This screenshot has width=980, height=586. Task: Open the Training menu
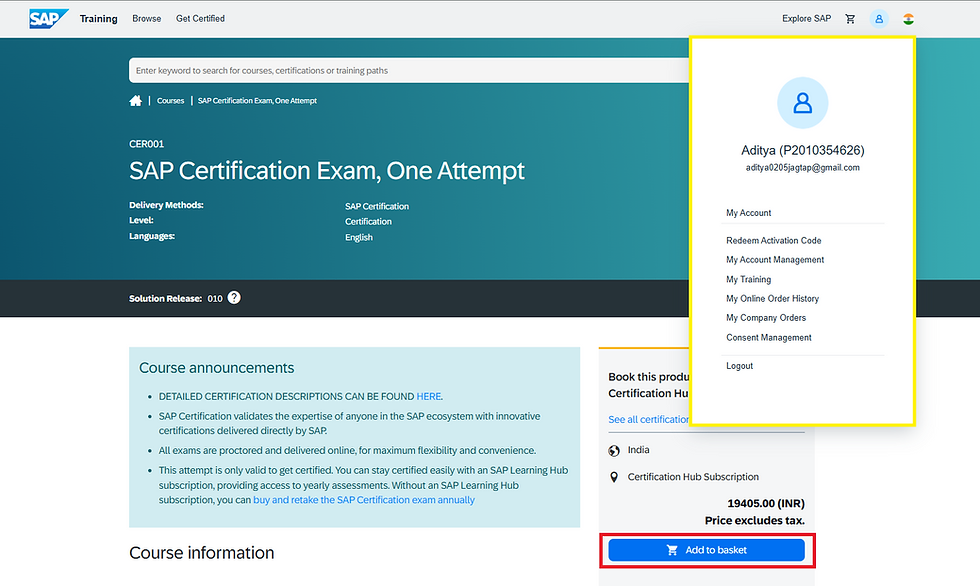pos(99,19)
